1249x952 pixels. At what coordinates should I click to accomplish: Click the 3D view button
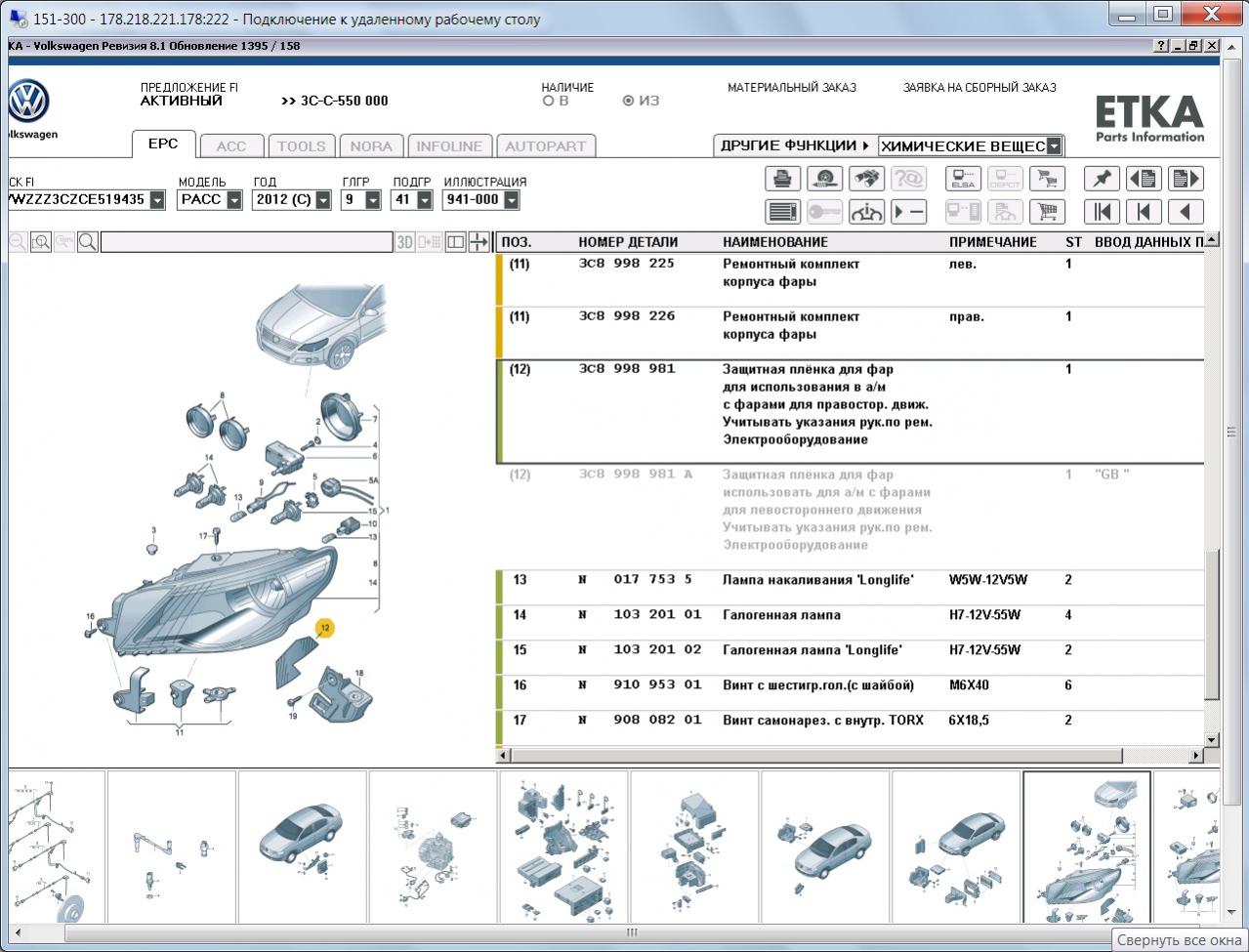(405, 242)
